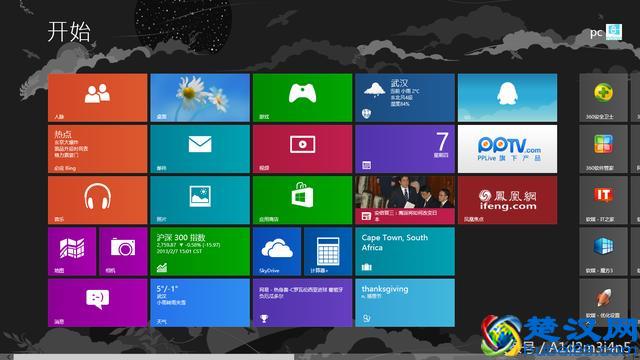The height and width of the screenshot is (360, 640).
Task: Launch the ifeng.com 凤凰网 tile
Action: tap(507, 200)
